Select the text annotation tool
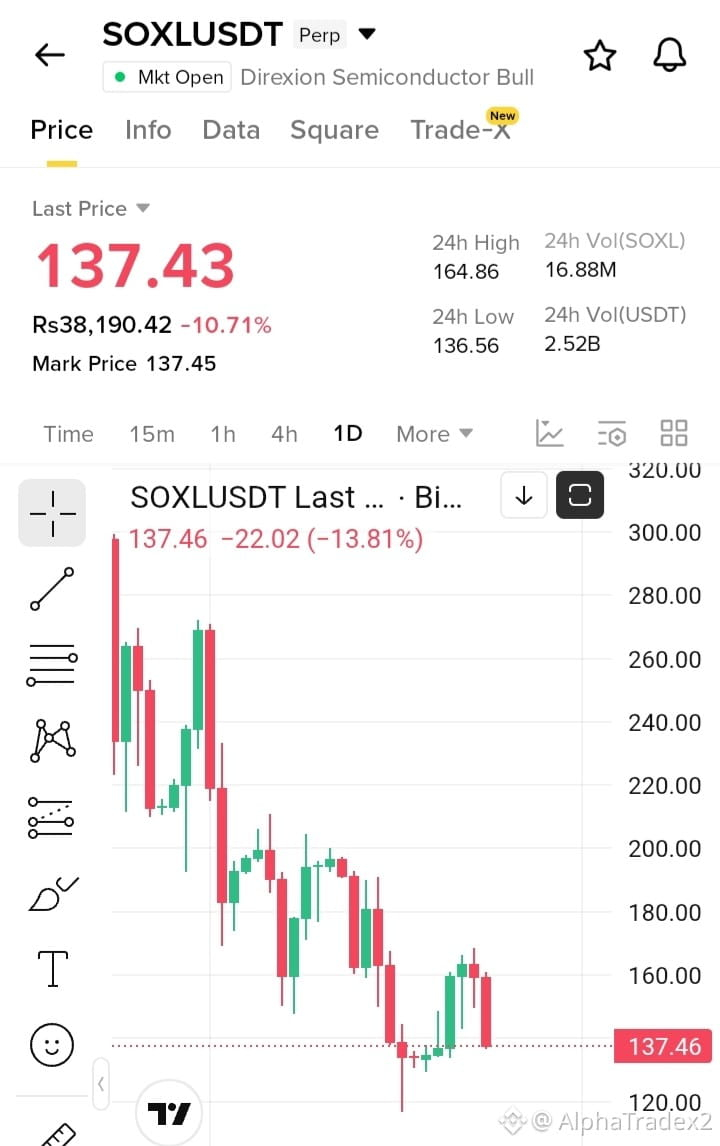 (53, 968)
